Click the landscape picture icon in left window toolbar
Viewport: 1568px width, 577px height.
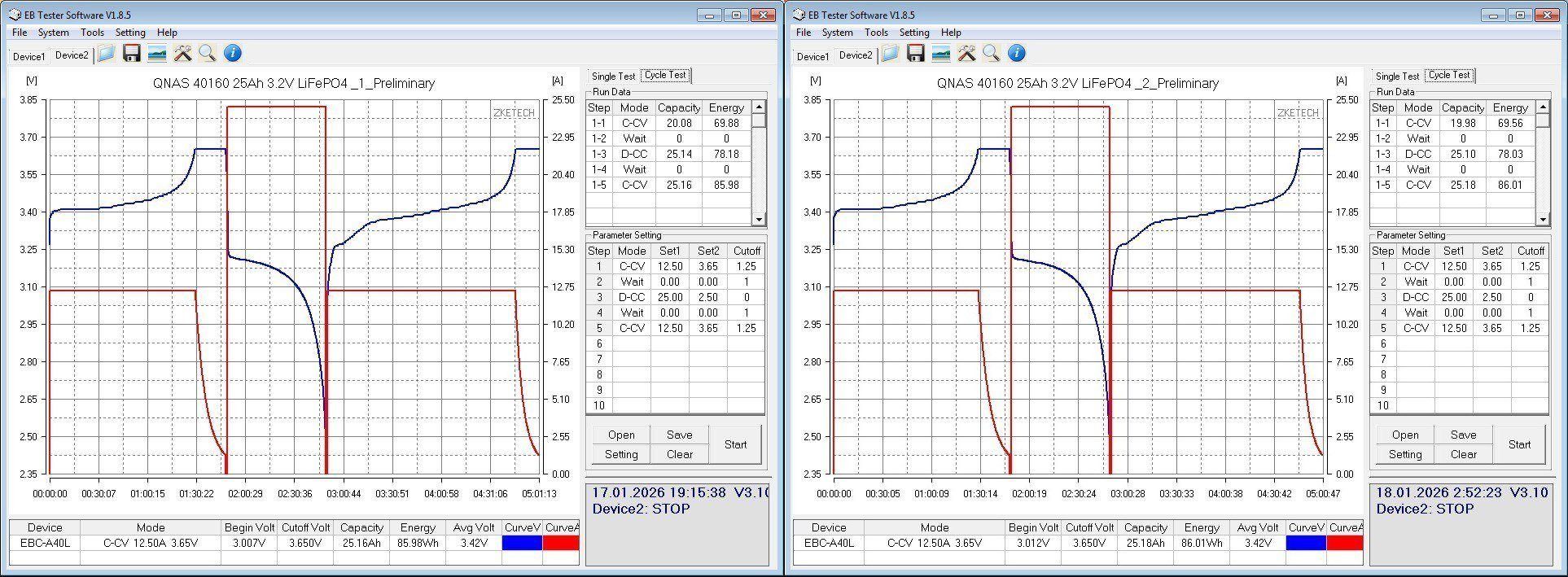[157, 54]
